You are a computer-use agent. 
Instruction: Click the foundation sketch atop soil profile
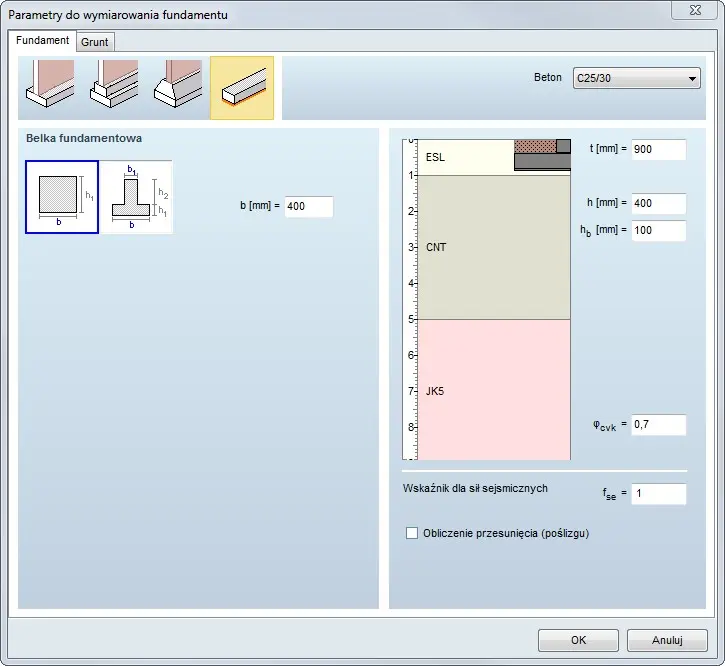(x=542, y=155)
